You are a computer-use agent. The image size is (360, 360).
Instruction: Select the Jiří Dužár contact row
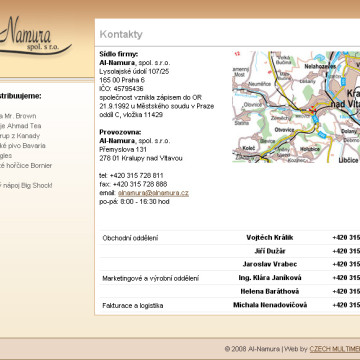(x=230, y=251)
